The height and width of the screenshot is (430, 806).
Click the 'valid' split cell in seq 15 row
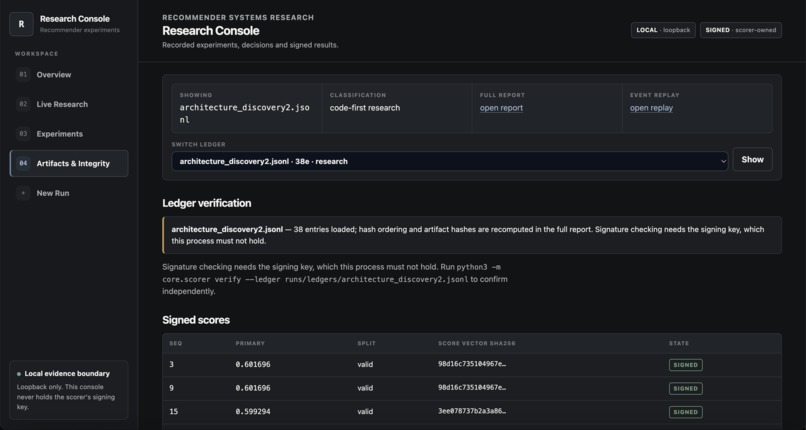pyautogui.click(x=365, y=412)
